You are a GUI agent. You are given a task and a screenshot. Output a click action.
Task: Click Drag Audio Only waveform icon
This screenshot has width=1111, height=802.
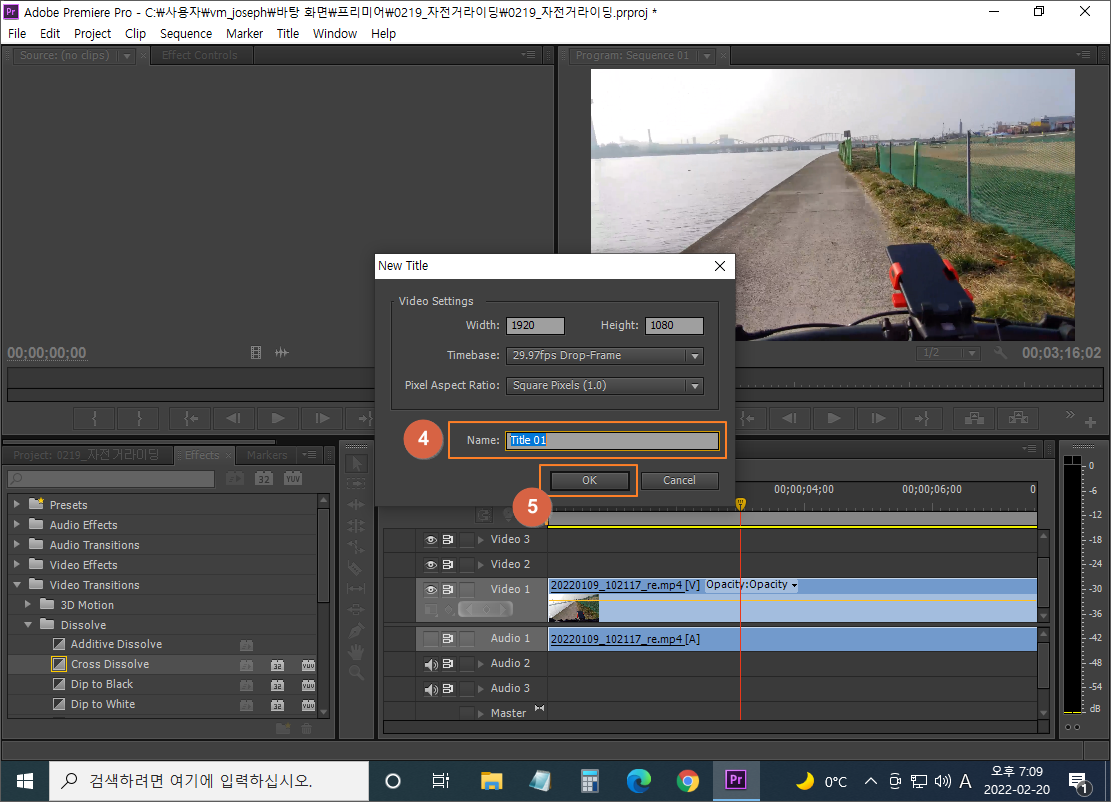click(x=281, y=352)
